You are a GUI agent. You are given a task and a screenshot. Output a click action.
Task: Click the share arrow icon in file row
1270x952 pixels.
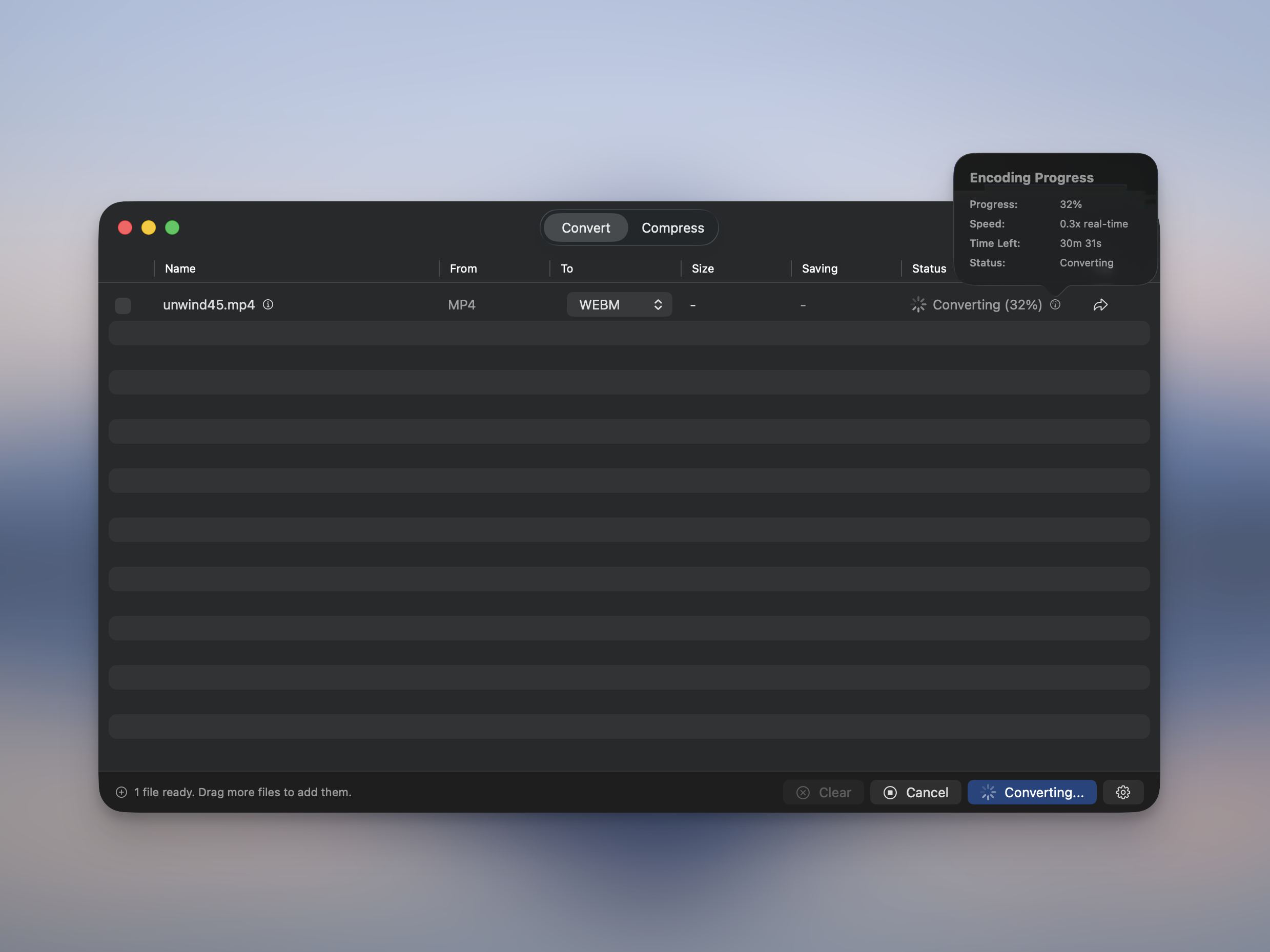click(x=1100, y=305)
